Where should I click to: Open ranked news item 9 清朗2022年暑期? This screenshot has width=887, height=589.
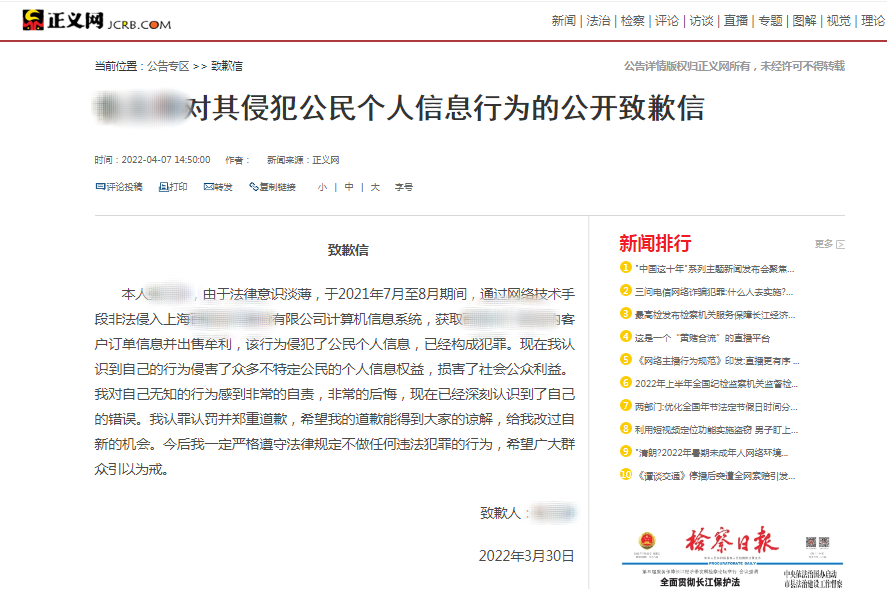(704, 452)
